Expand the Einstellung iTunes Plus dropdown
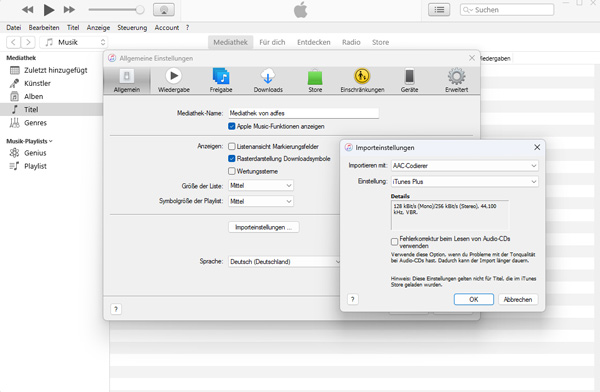The width and height of the screenshot is (600, 392). coord(465,182)
